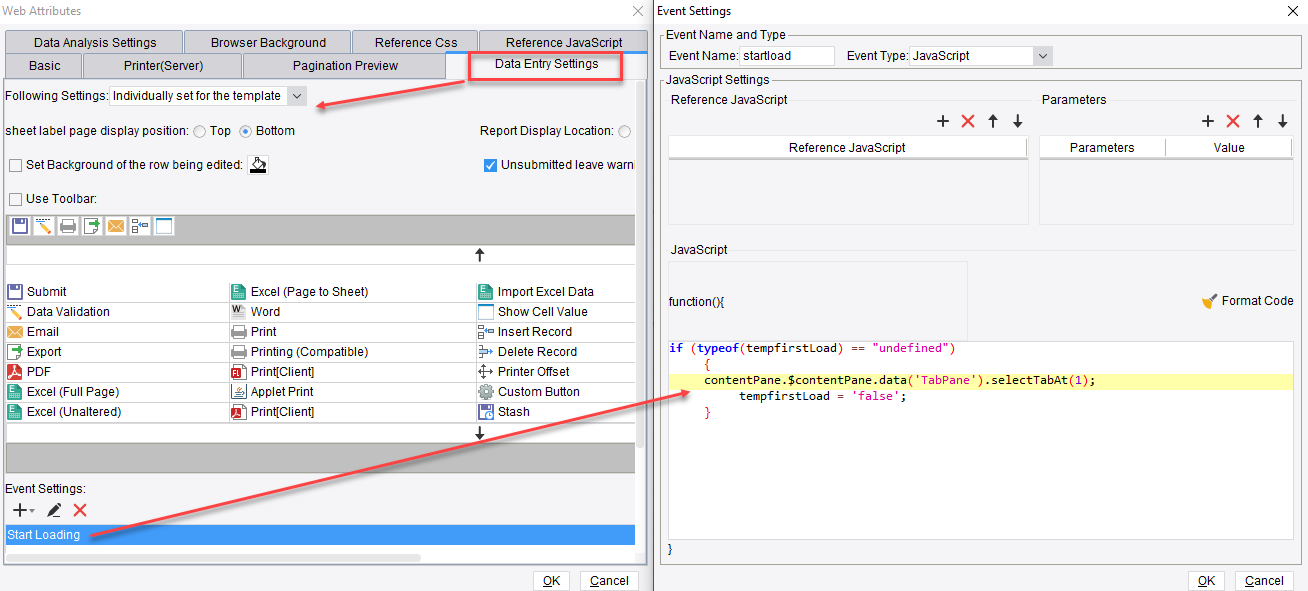Move the parameter up with the arrow icon
1308x591 pixels.
[1258, 121]
